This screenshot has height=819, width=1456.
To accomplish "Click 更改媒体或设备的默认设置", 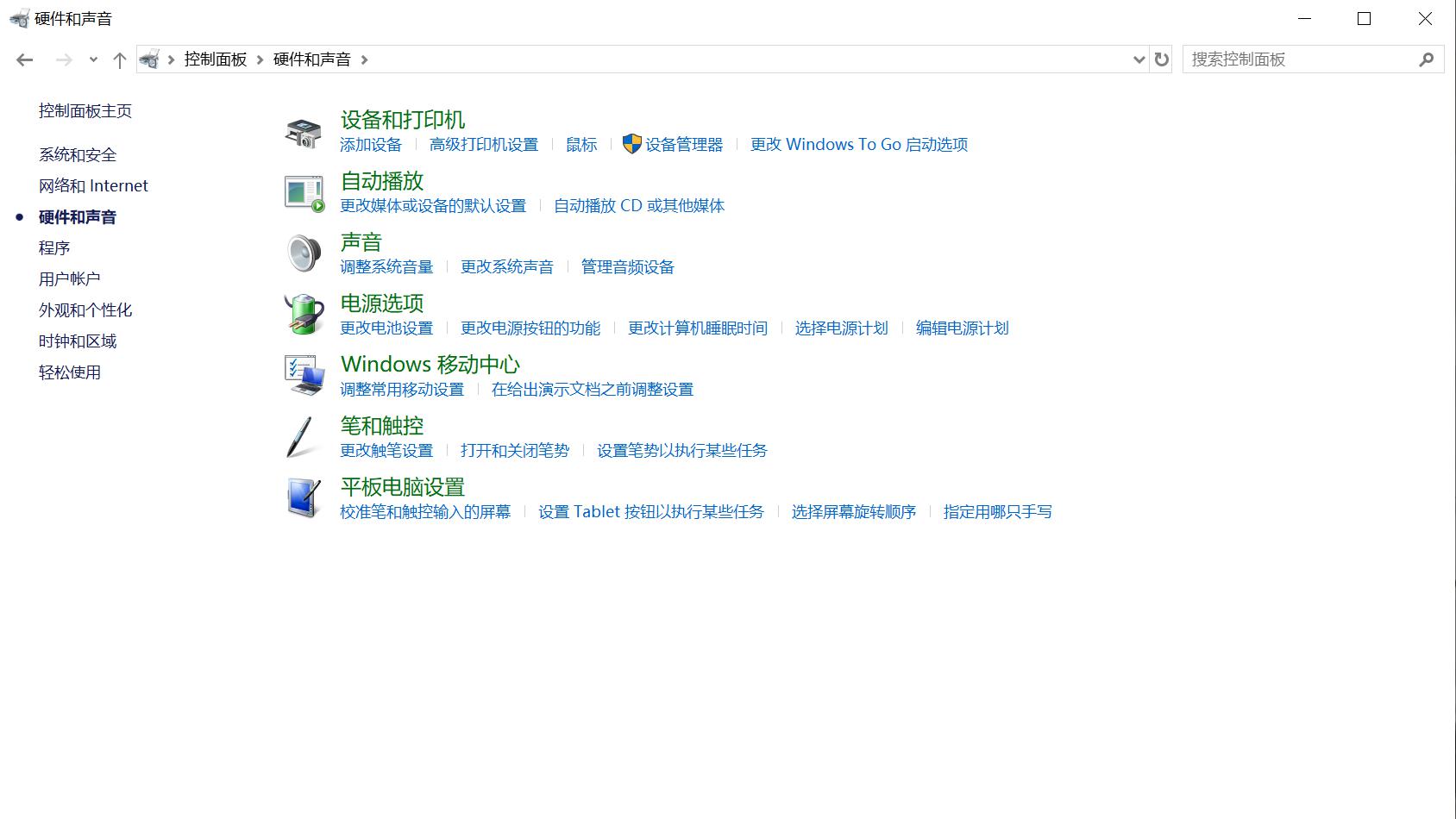I will point(433,206).
